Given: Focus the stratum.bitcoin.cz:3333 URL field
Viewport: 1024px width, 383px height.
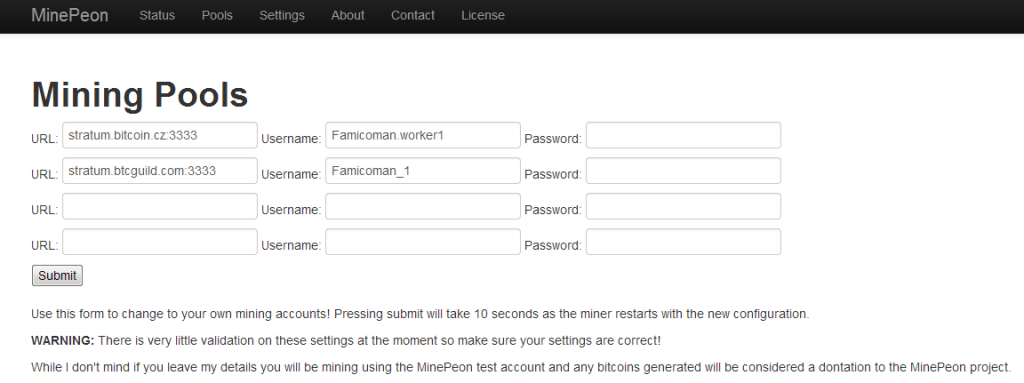Looking at the screenshot, I should tap(160, 135).
